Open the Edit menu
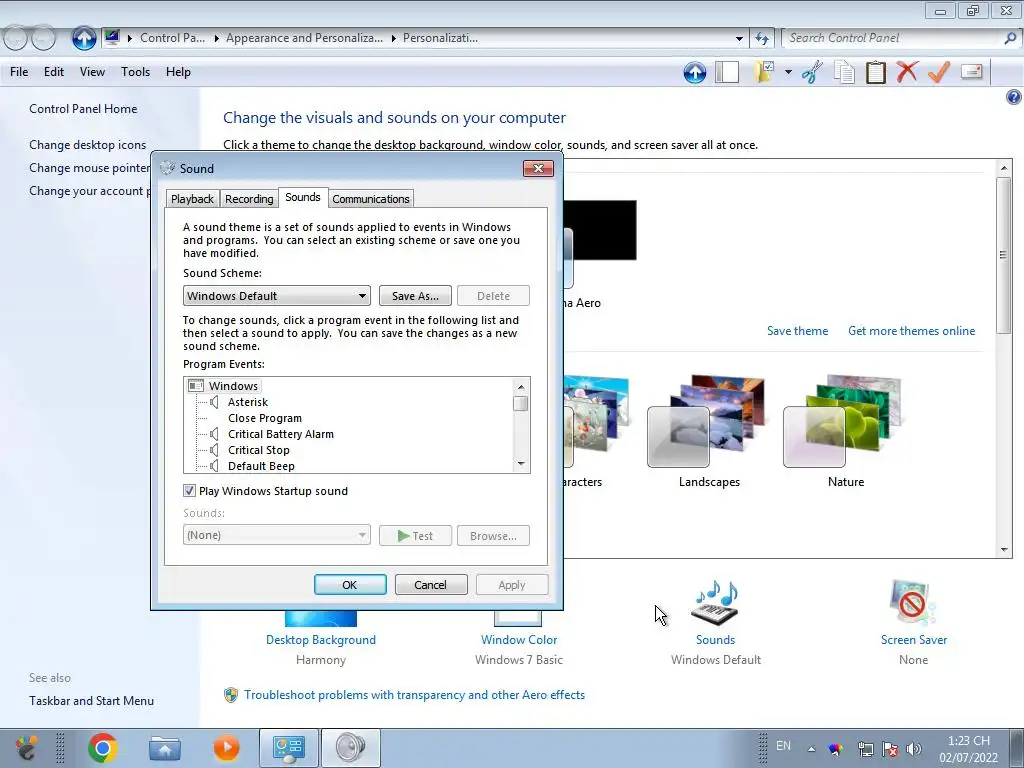Image resolution: width=1024 pixels, height=768 pixels. click(54, 72)
